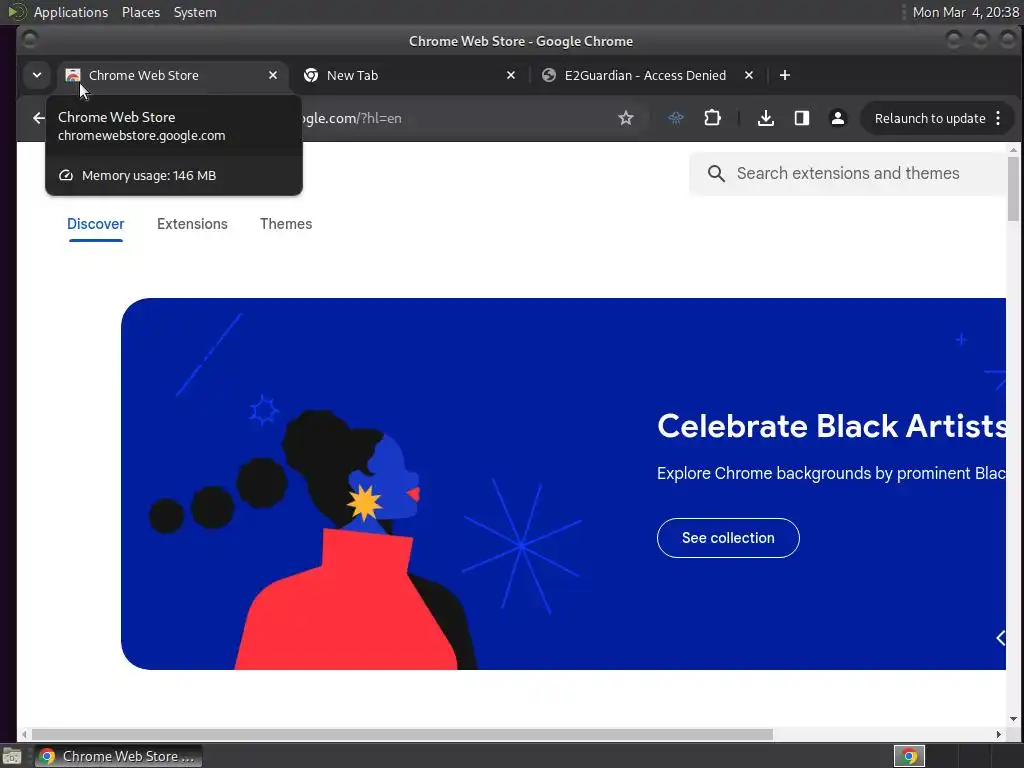The width and height of the screenshot is (1024, 768).
Task: Click the magnifier search icon
Action: (716, 173)
